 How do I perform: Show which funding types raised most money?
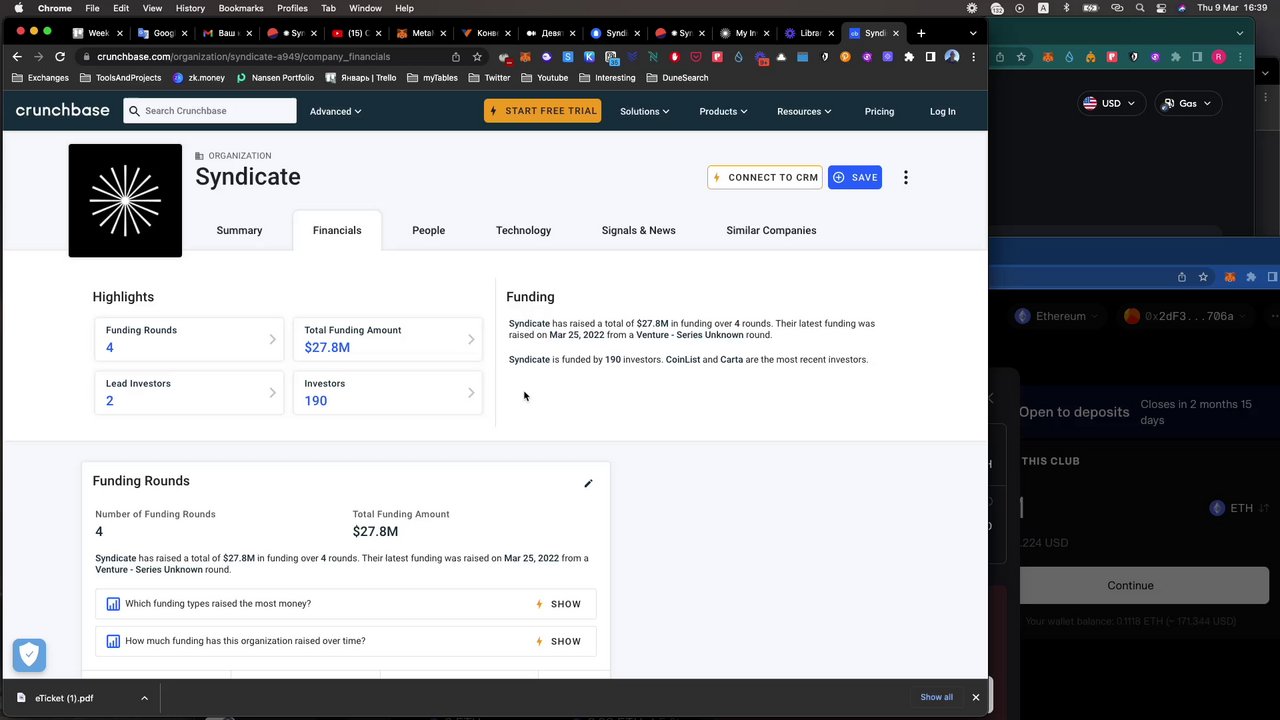pyautogui.click(x=558, y=604)
